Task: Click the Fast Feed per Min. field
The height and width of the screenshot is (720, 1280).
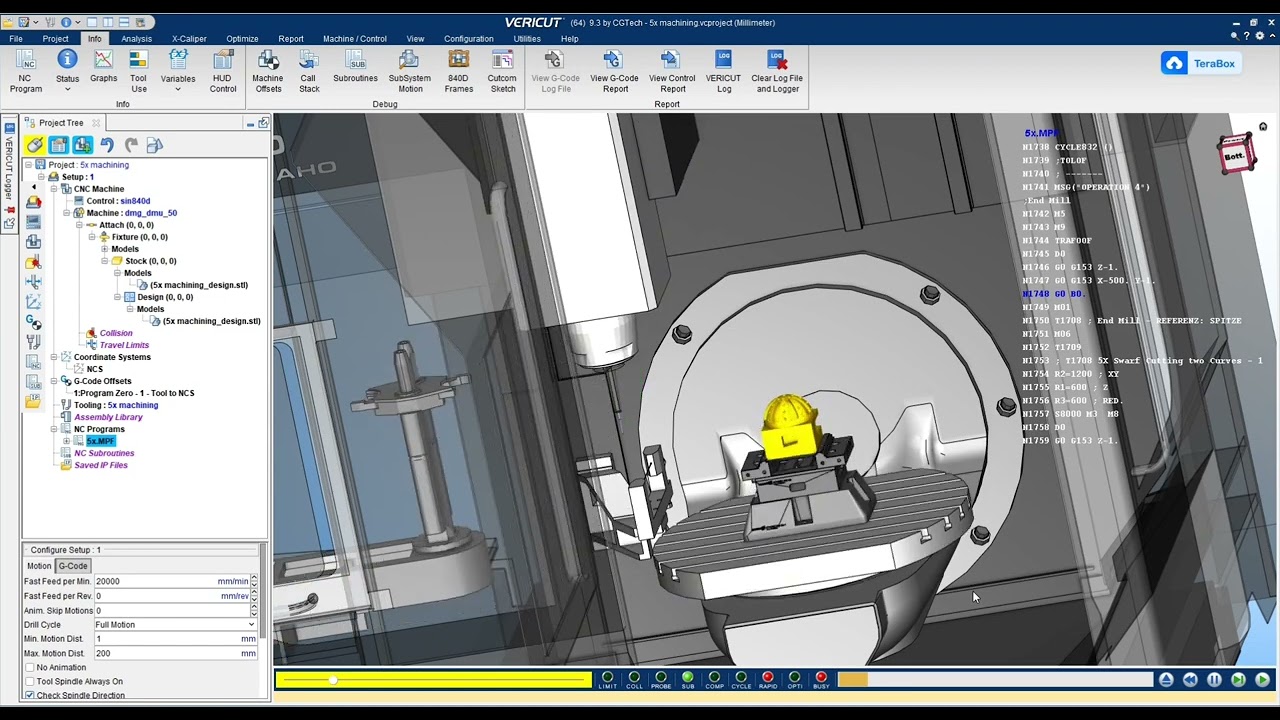Action: click(171, 581)
